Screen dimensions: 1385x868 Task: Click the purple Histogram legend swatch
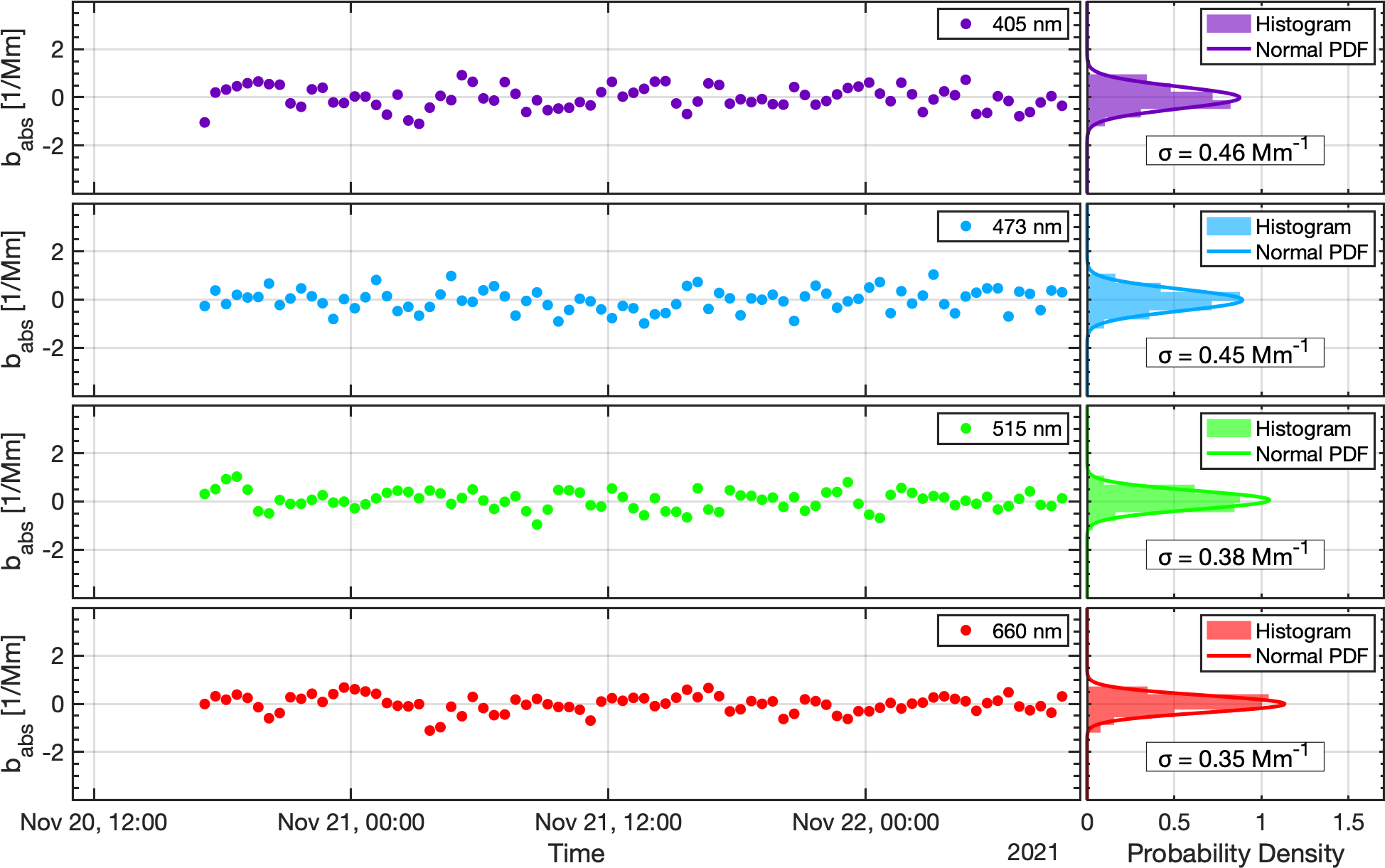pyautogui.click(x=1228, y=24)
